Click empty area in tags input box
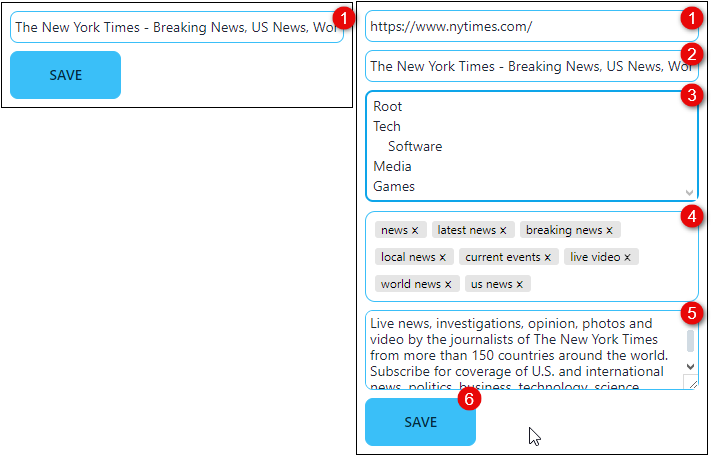712x456 pixels. pos(613,285)
